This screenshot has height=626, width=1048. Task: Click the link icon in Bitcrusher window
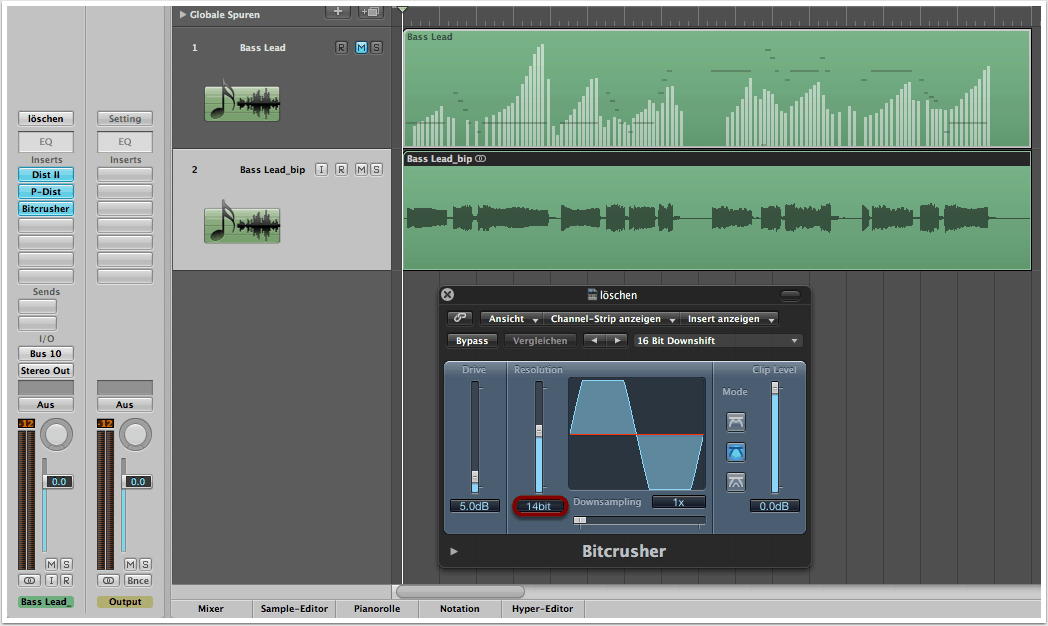pyautogui.click(x=460, y=318)
